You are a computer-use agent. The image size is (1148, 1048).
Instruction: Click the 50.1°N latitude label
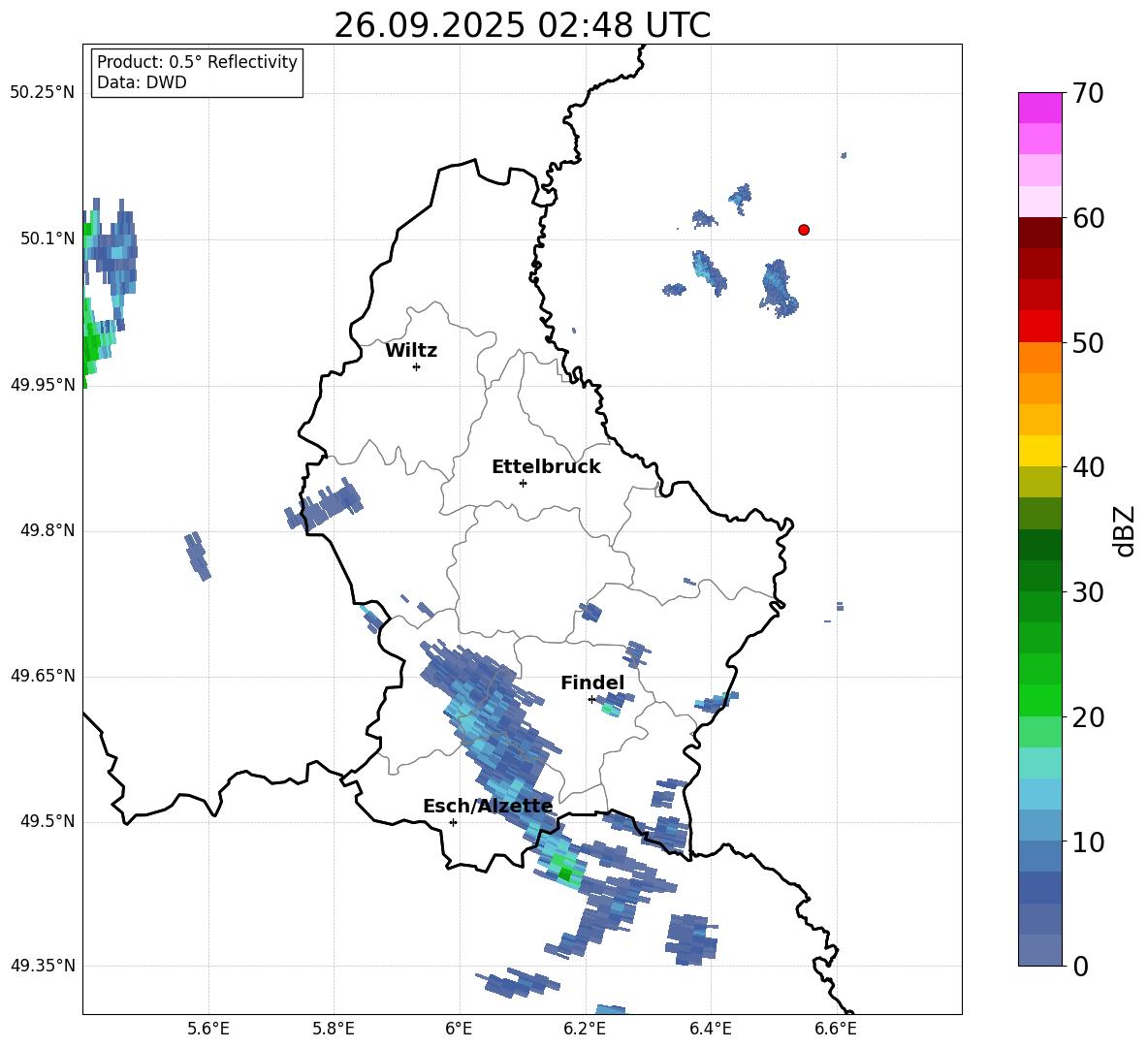(48, 238)
